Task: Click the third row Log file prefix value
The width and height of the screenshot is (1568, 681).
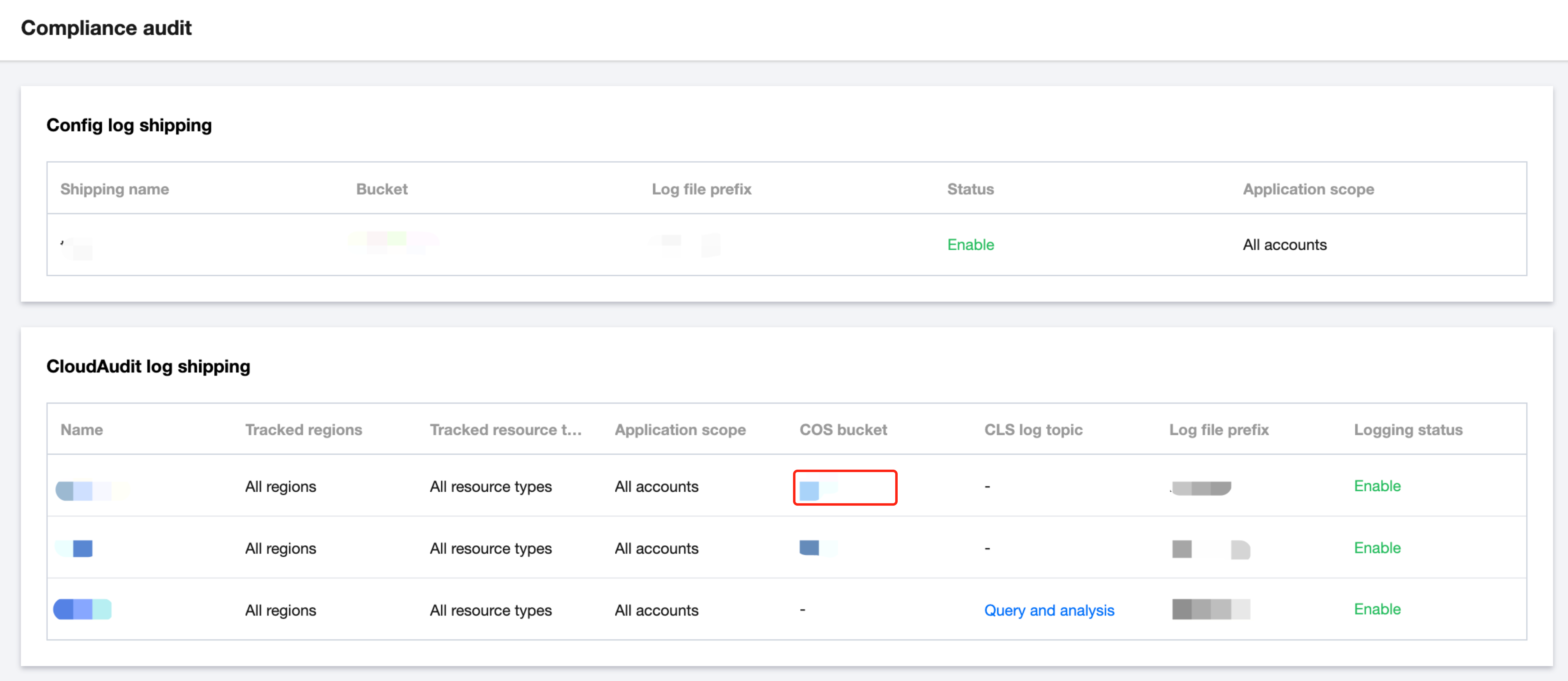Action: click(x=1211, y=609)
